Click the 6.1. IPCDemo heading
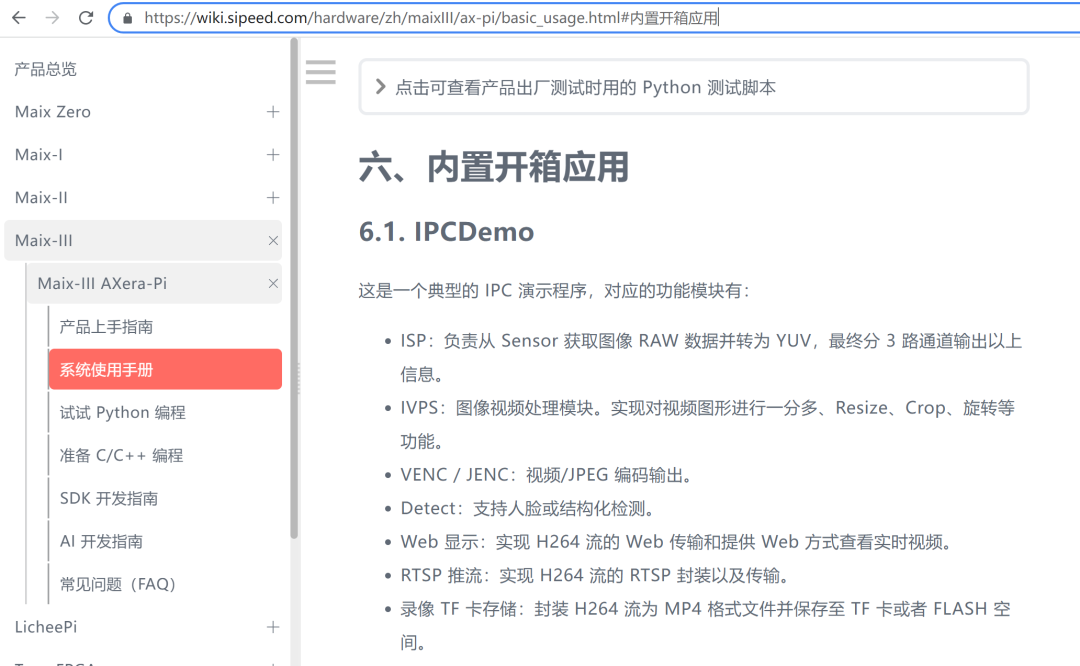Screen dimensions: 1080x666 point(446,232)
